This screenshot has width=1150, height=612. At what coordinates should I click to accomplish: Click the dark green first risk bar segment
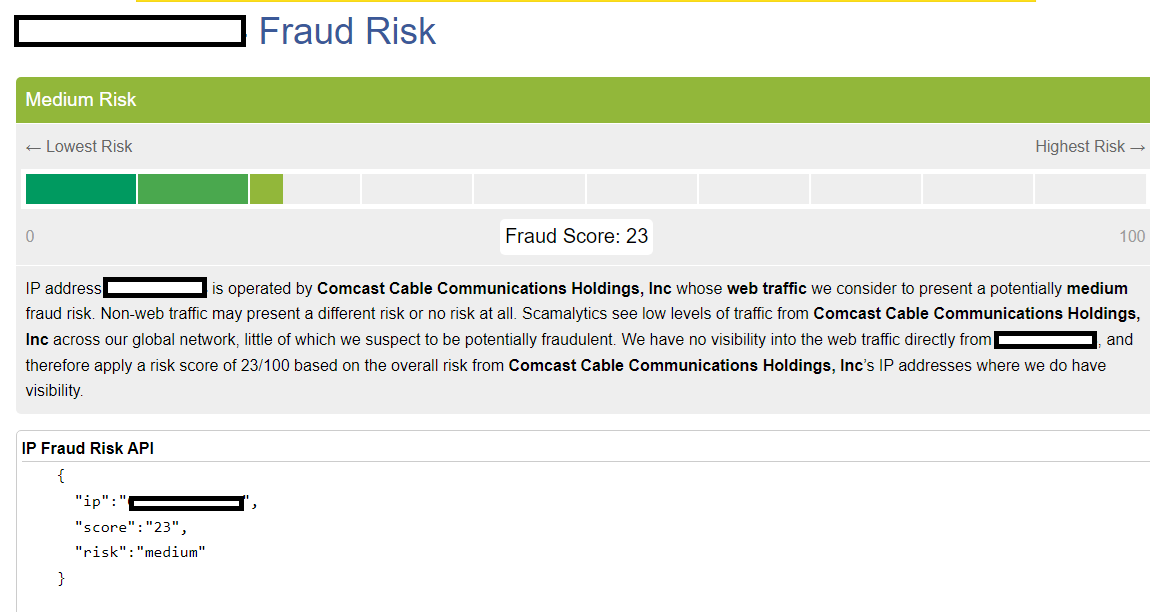click(x=80, y=189)
